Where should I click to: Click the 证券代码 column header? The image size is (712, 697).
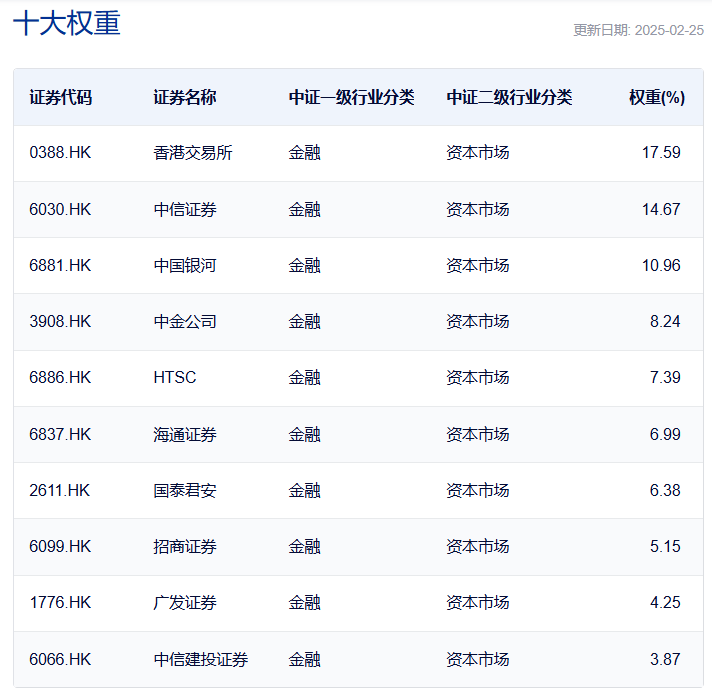point(60,98)
